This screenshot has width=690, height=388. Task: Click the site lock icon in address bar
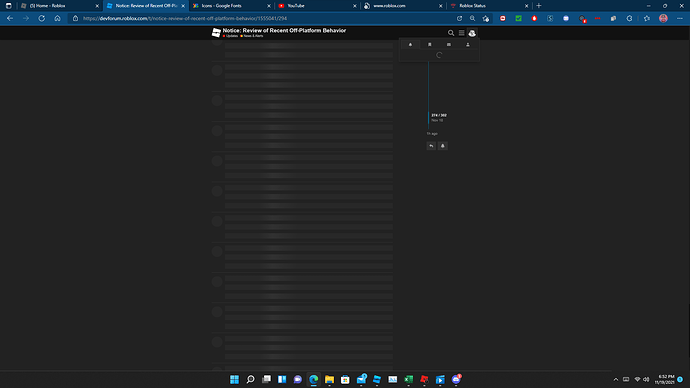click(75, 18)
